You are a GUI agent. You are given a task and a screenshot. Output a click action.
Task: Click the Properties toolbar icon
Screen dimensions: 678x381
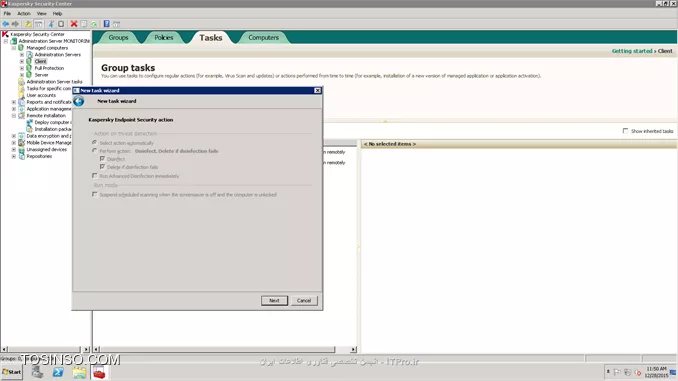pos(84,24)
